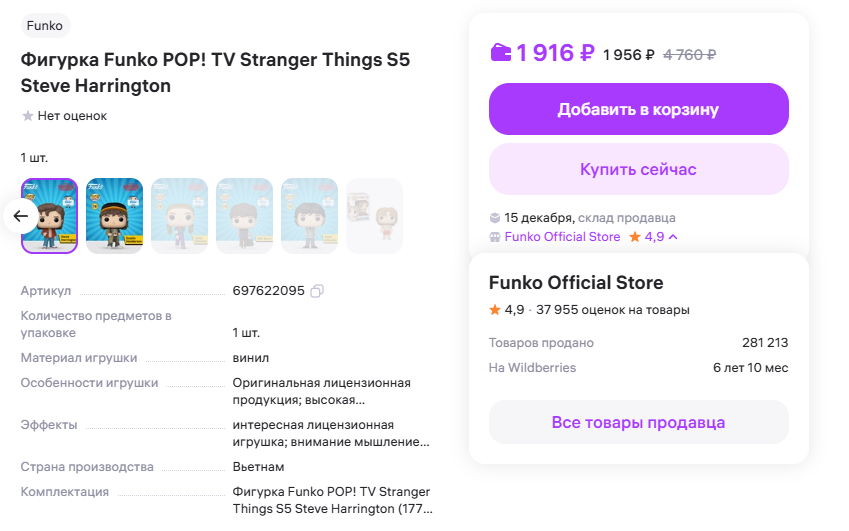849x531 pixels.
Task: Add item via Добавить в корзину
Action: coord(638,109)
